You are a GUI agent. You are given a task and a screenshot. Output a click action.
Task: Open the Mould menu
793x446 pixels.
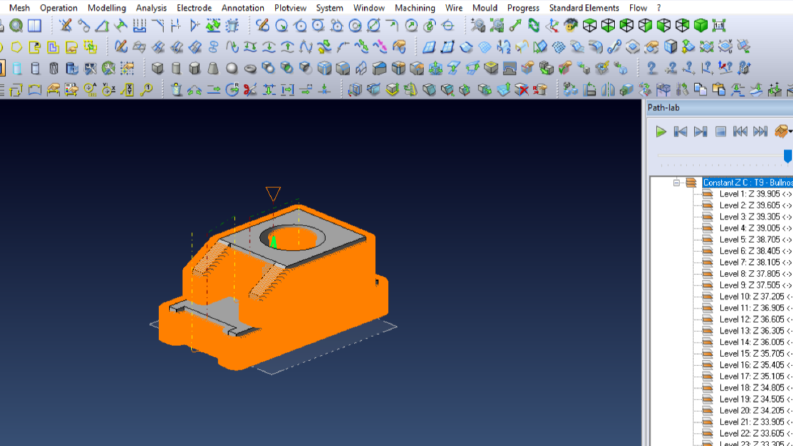coord(484,8)
